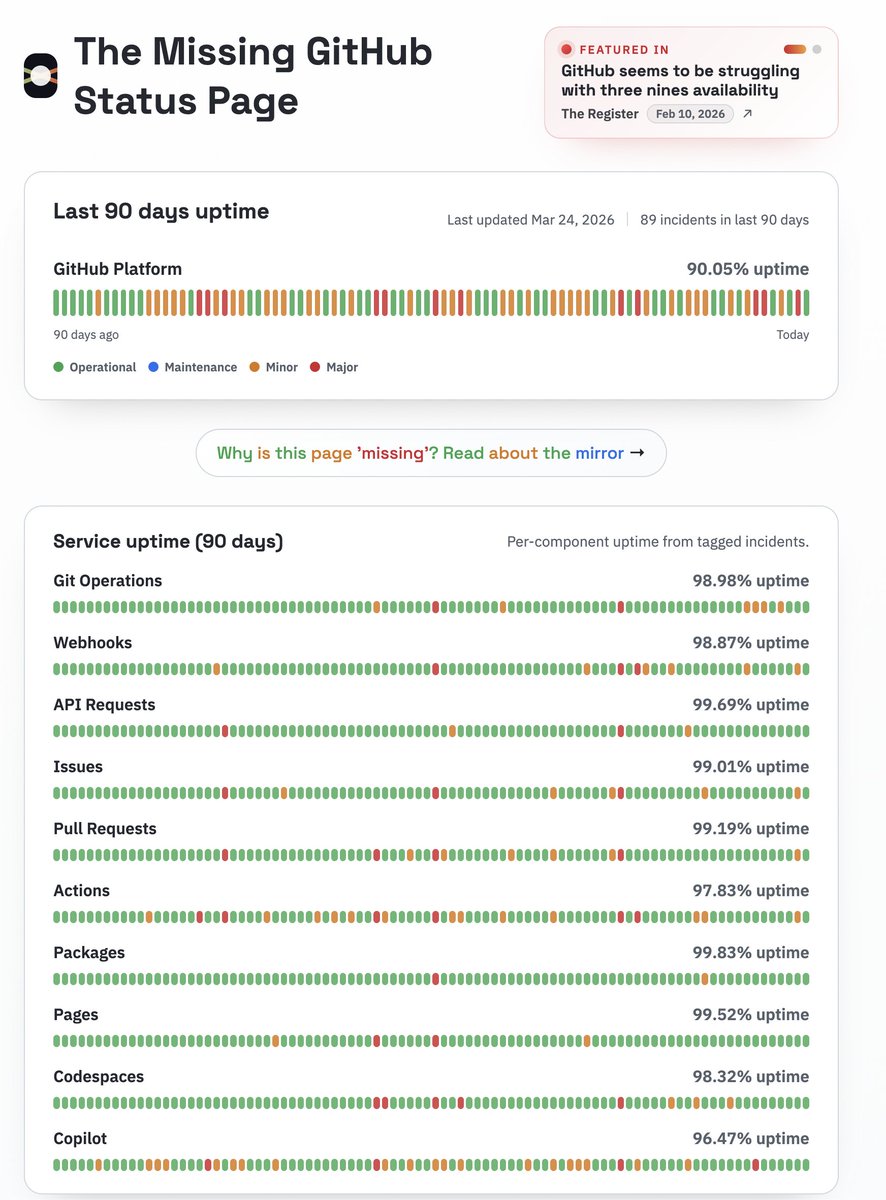Open the GitHub three nines article headline
Screen dimensions: 886x1200
(x=680, y=81)
